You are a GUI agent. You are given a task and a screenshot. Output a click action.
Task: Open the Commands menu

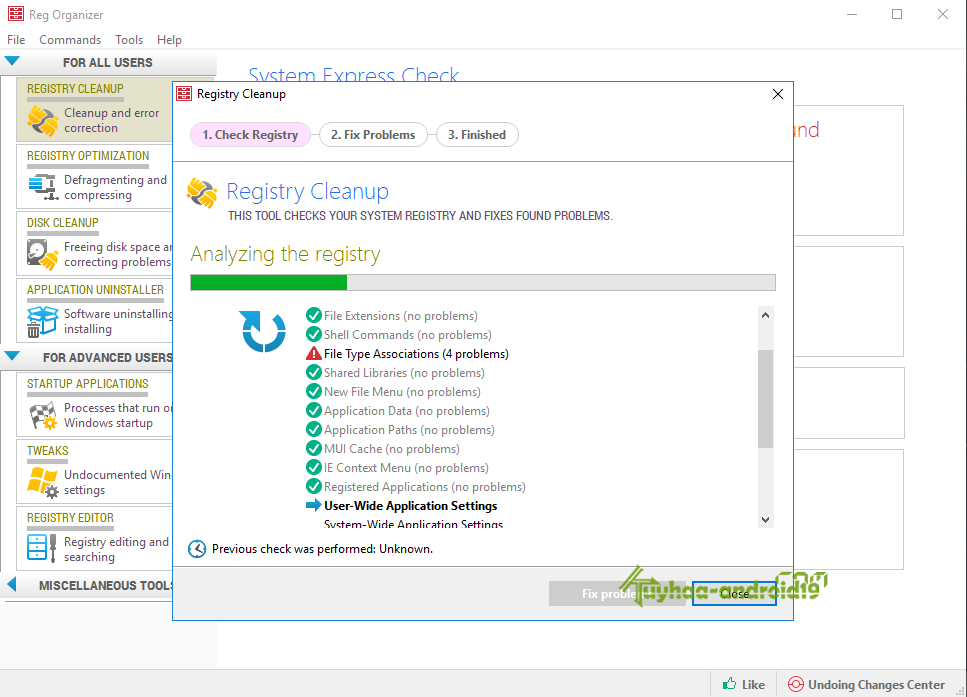pos(70,39)
